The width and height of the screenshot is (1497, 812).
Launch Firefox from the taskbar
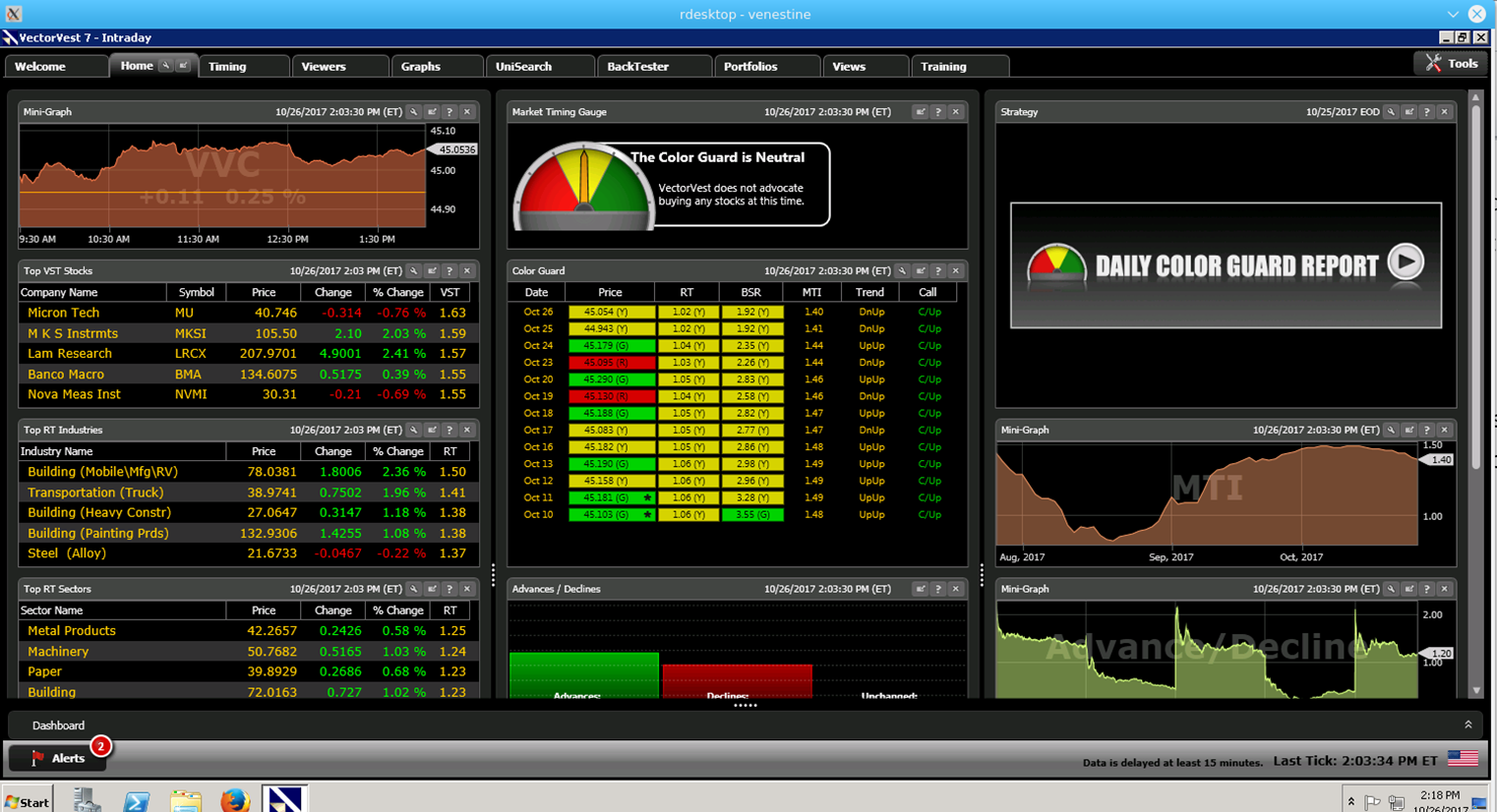click(x=235, y=800)
